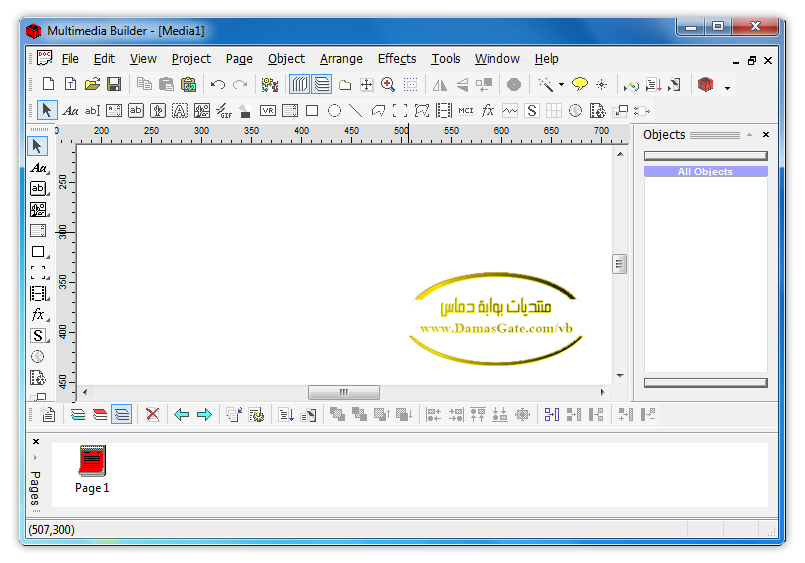Open the Arrange menu
The width and height of the screenshot is (805, 563).
(x=341, y=59)
